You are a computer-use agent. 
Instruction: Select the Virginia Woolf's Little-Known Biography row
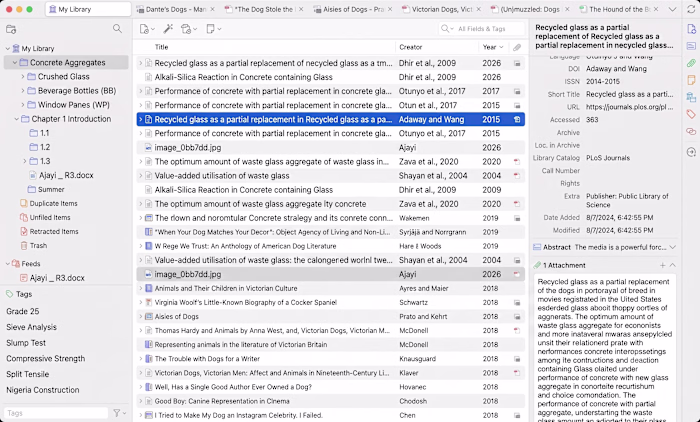(331, 302)
